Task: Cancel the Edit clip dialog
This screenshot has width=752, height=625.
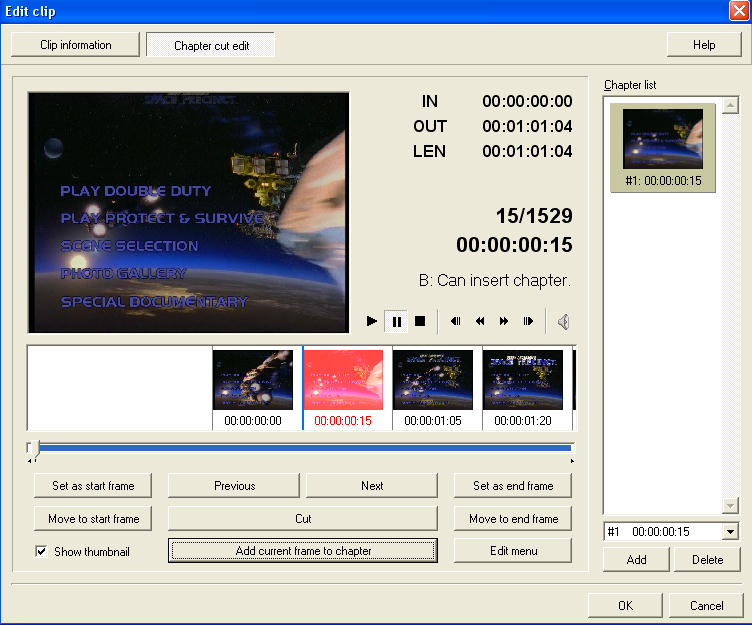Action: (706, 605)
